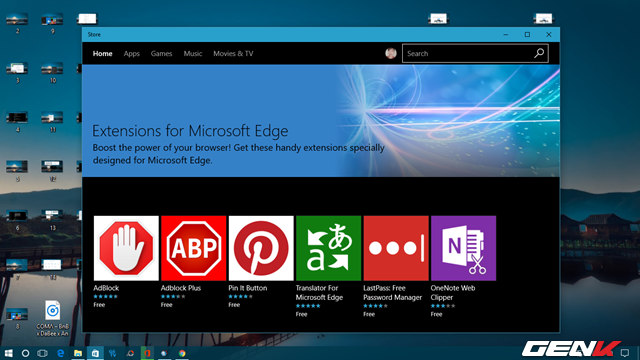Image resolution: width=640 pixels, height=360 pixels.
Task: Open Cortana circle on the taskbar
Action: tap(25, 353)
